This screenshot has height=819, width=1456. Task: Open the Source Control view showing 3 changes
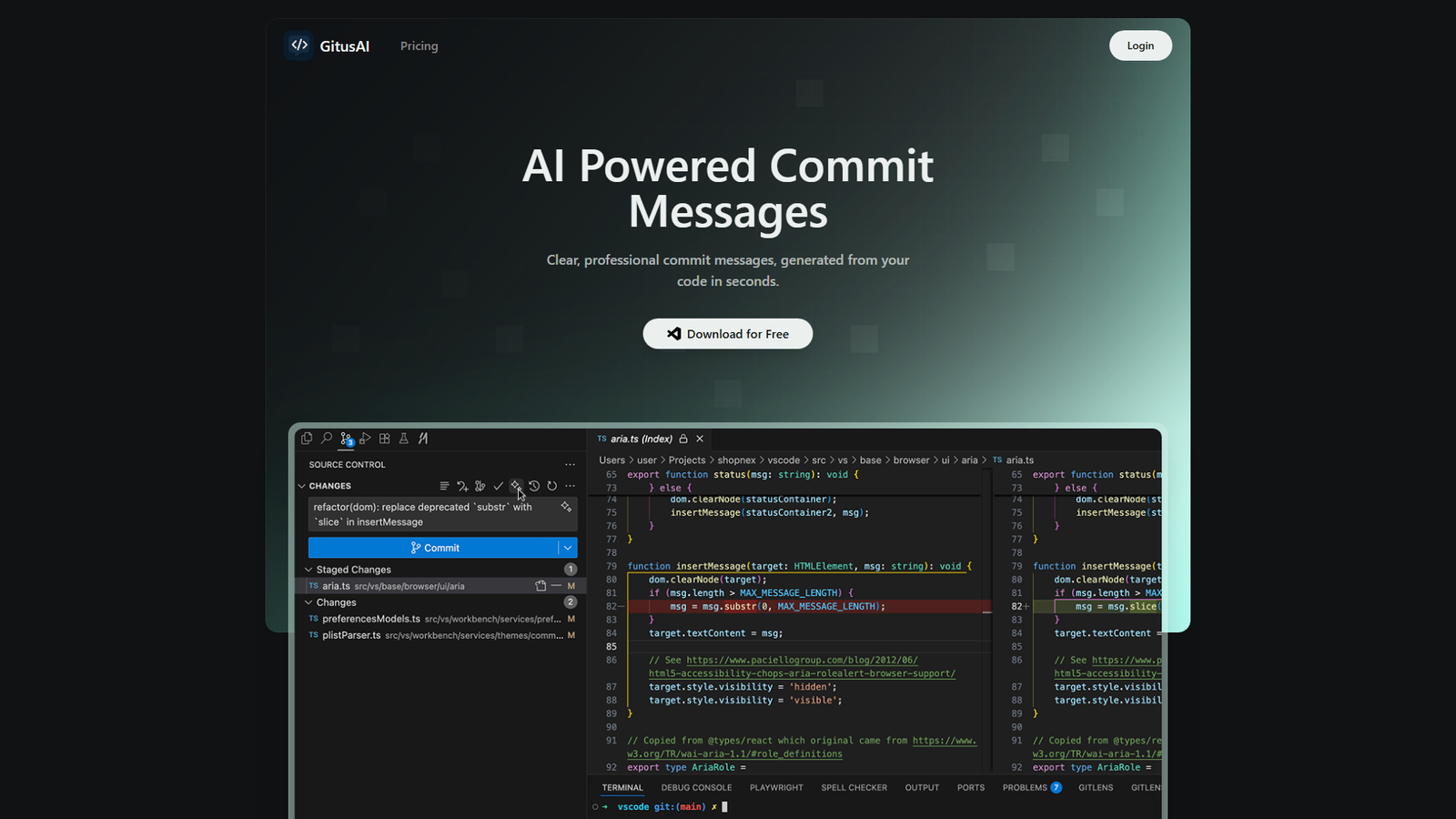pyautogui.click(x=346, y=439)
